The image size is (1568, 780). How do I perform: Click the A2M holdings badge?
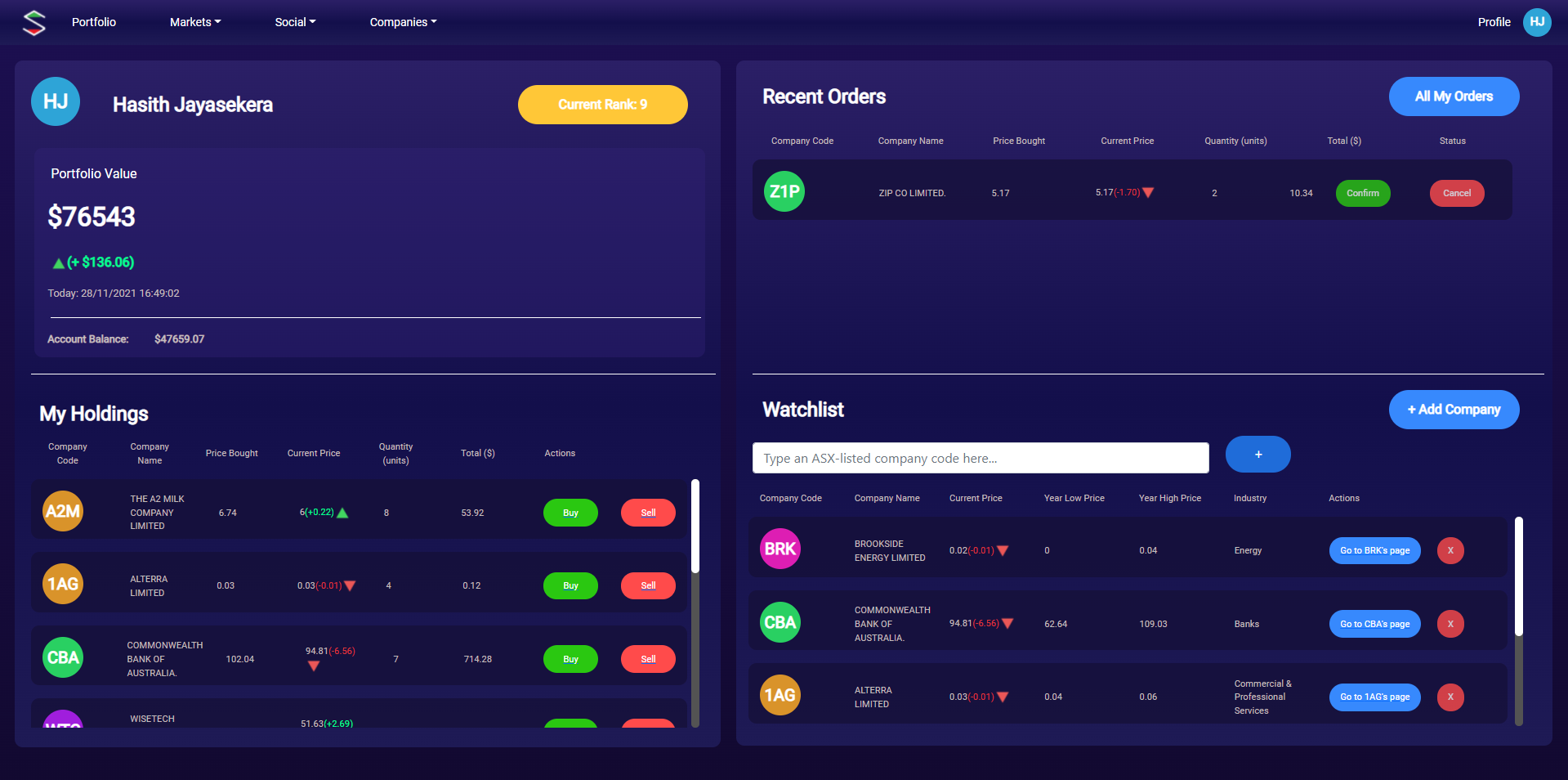coord(63,511)
